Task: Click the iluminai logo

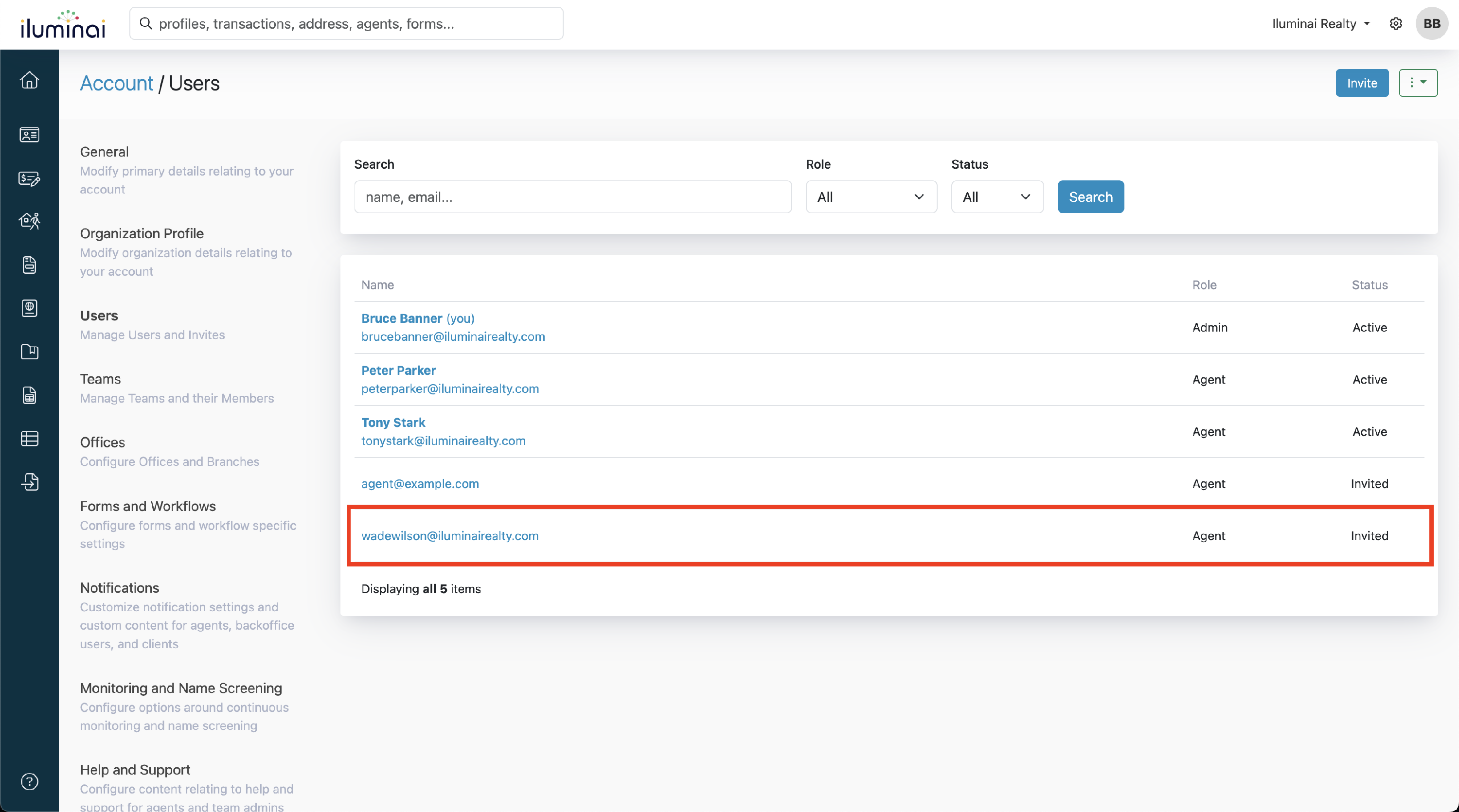Action: 63,24
